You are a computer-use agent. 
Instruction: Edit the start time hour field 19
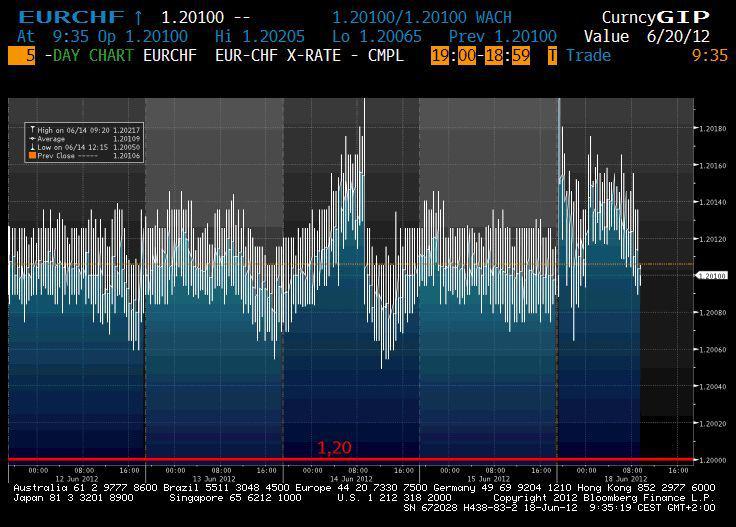coord(440,55)
